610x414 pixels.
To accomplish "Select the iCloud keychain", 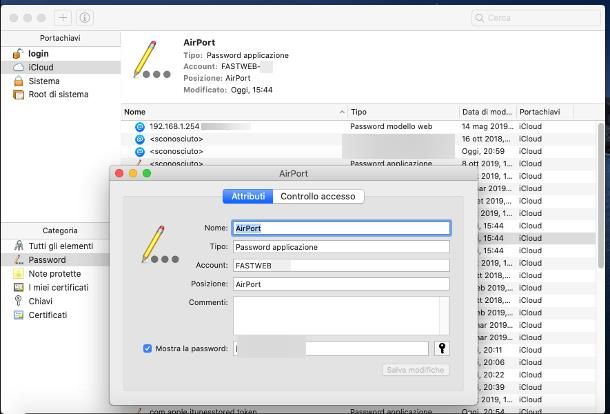I will click(60, 67).
